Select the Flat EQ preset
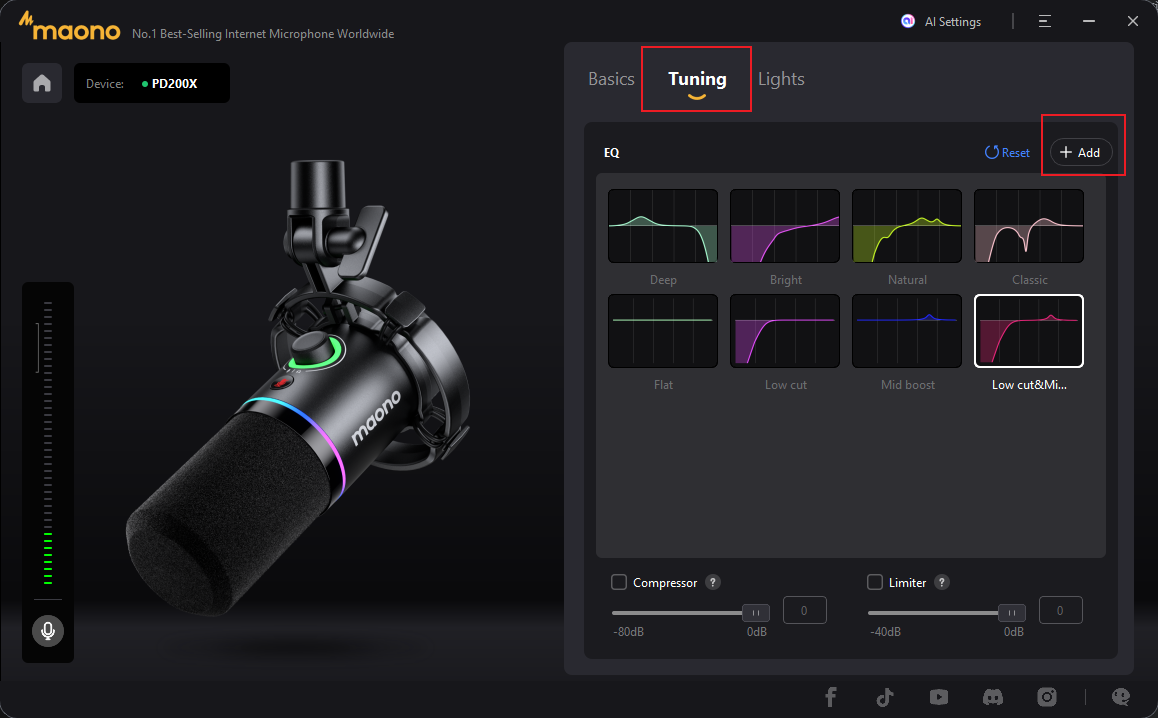Image resolution: width=1158 pixels, height=718 pixels. [663, 331]
